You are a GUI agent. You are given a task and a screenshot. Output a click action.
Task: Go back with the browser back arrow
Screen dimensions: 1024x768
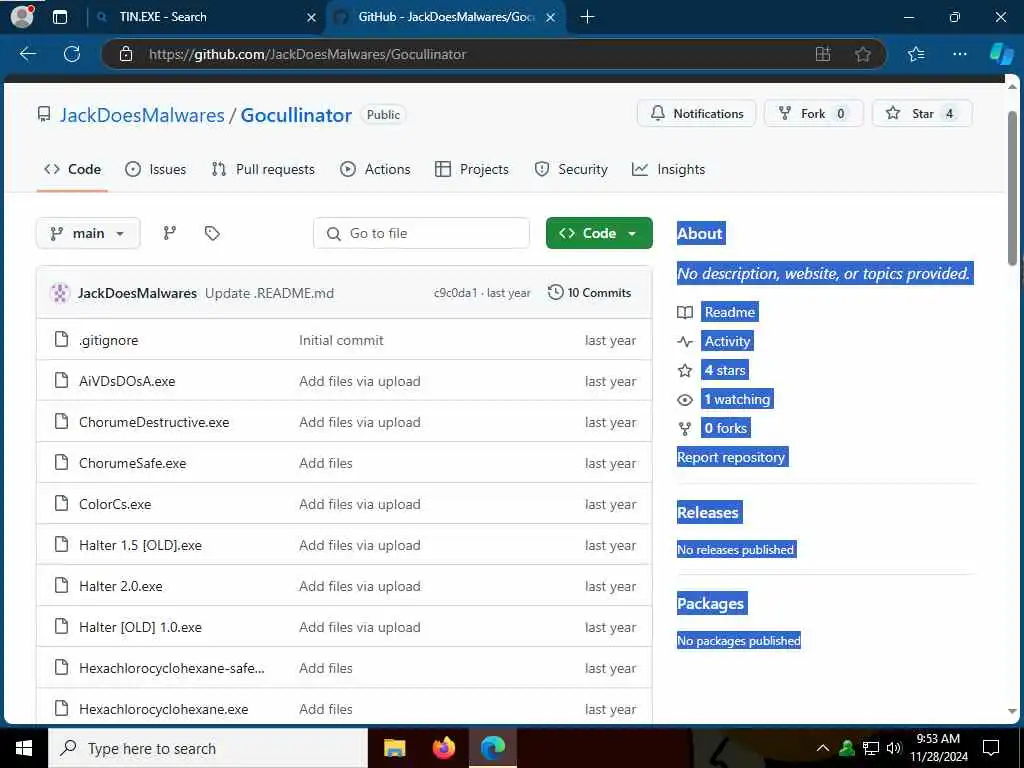[27, 54]
